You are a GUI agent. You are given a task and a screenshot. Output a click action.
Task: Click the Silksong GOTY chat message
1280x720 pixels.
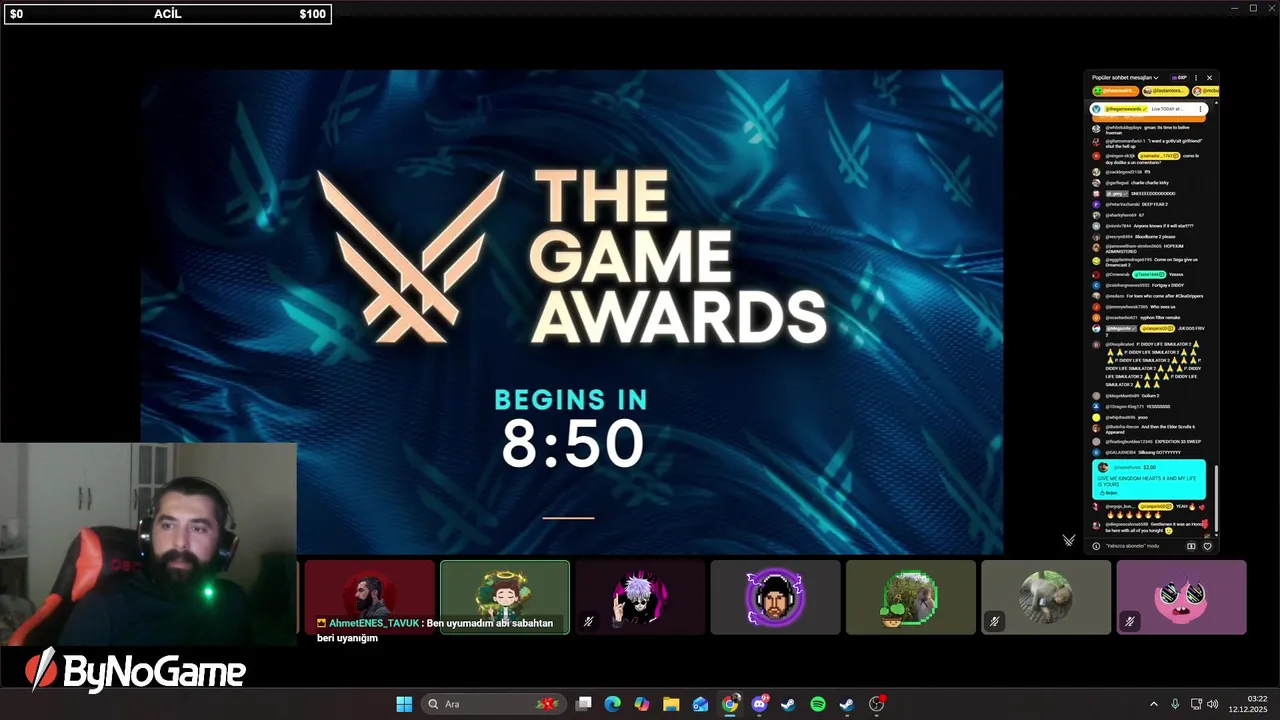point(1136,452)
